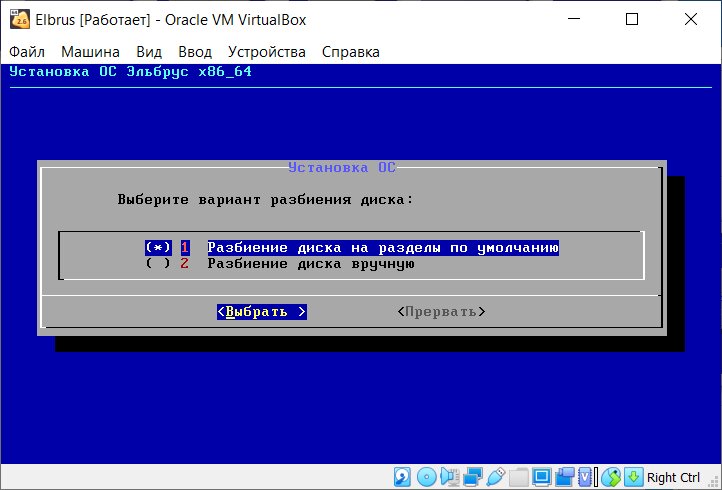Click the keyboard capture arrow icon

click(x=634, y=477)
